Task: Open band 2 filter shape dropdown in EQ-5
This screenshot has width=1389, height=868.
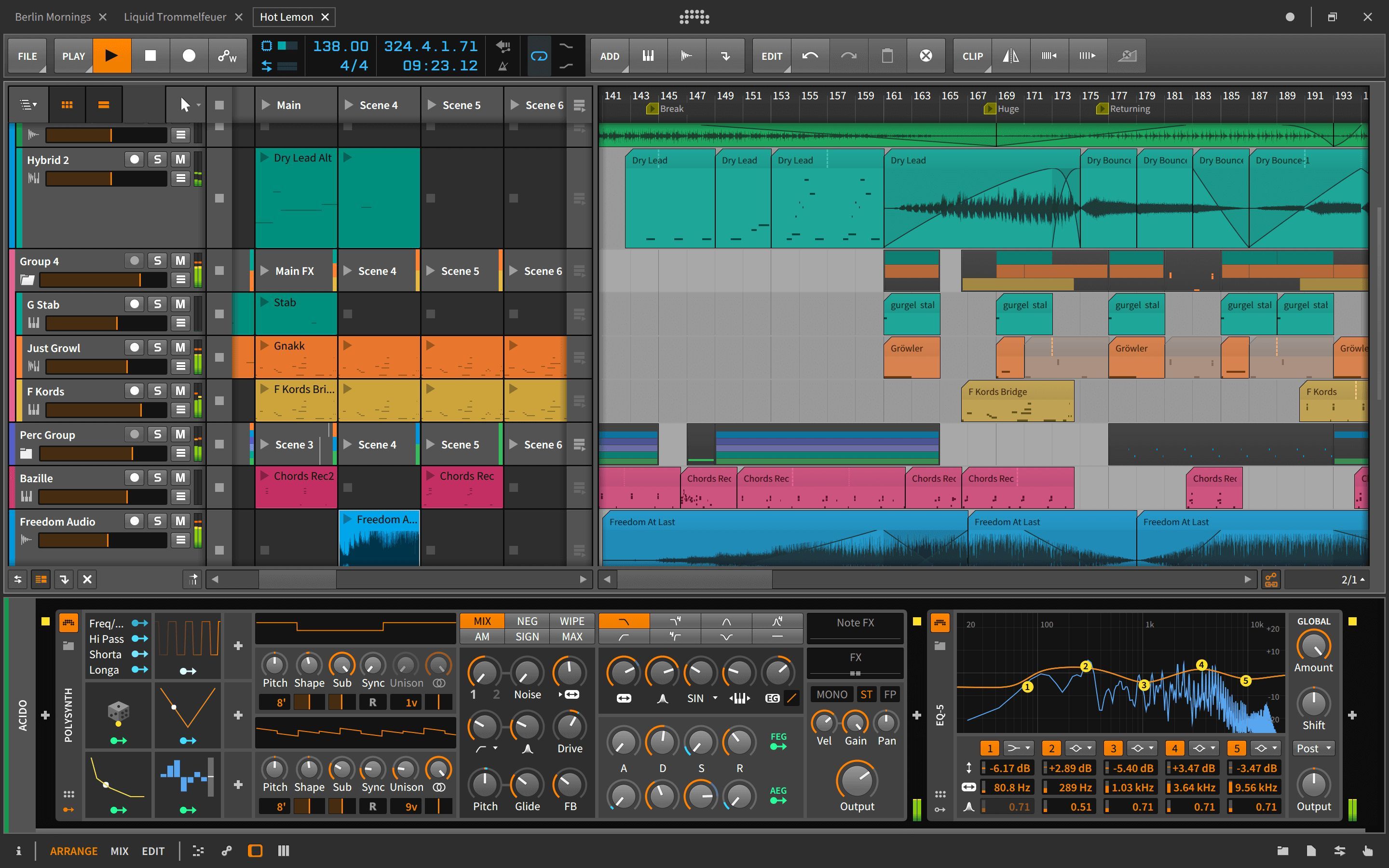Action: click(x=1081, y=747)
